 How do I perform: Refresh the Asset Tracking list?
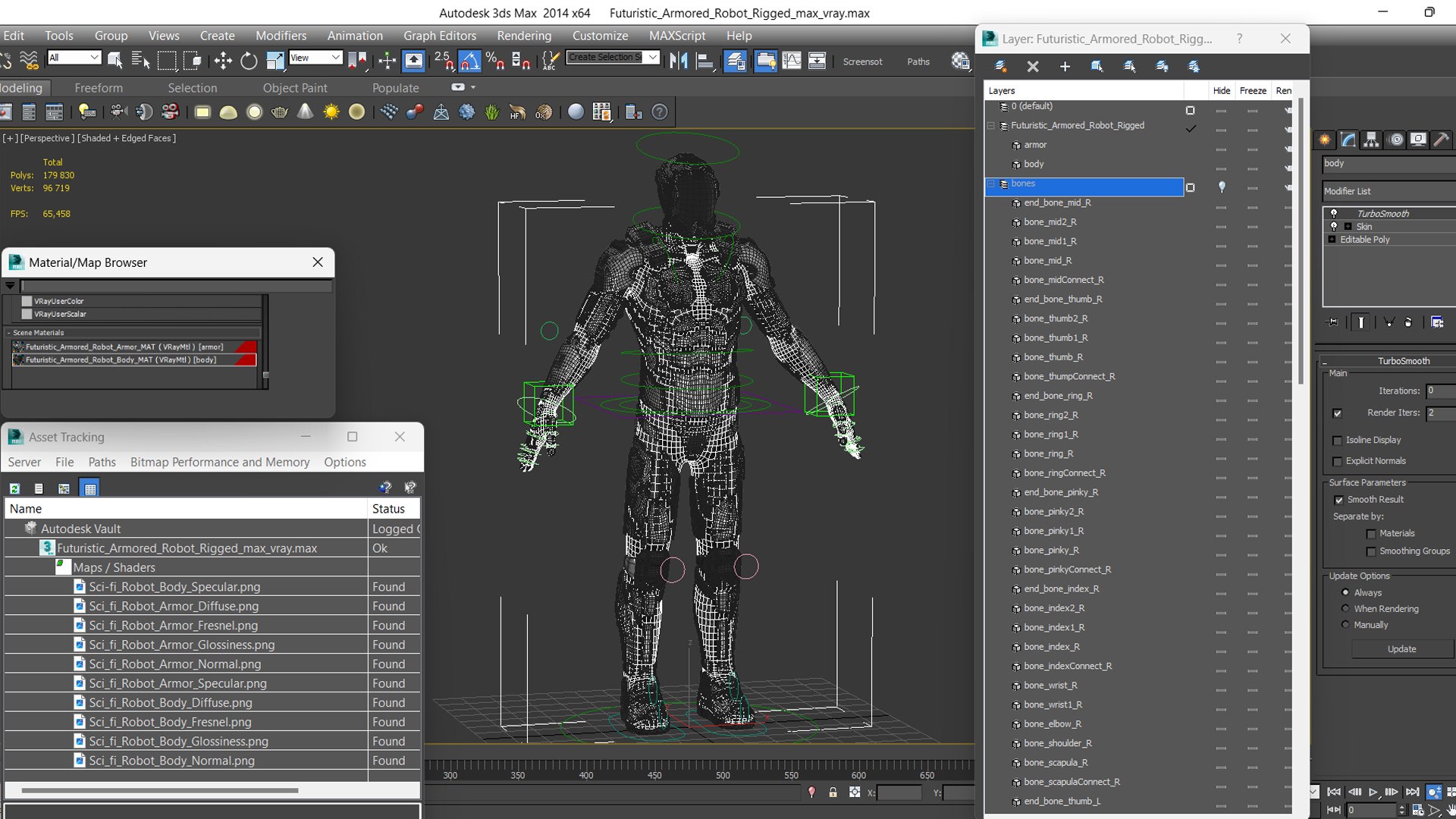pos(14,488)
